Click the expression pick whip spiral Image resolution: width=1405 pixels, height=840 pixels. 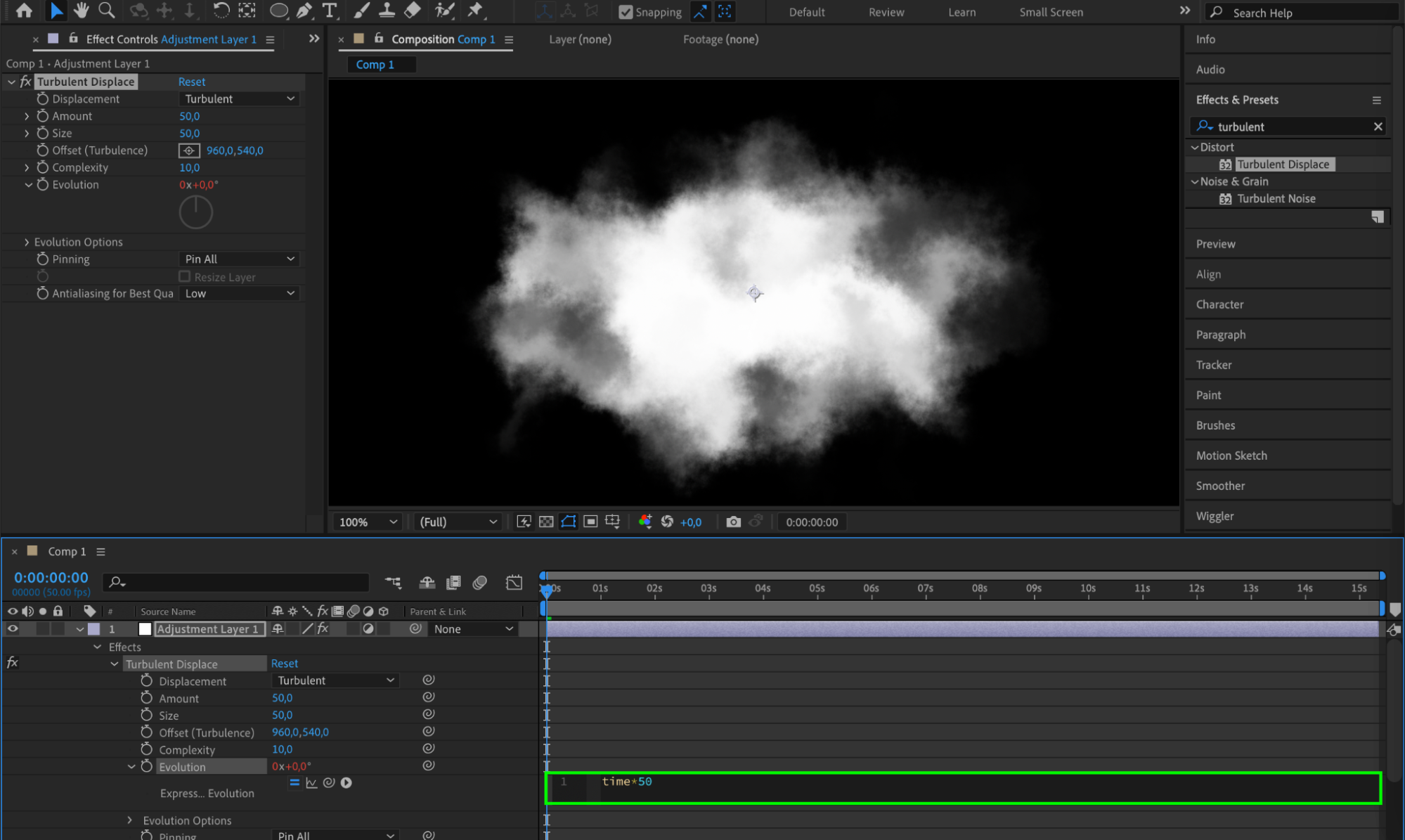(x=328, y=782)
